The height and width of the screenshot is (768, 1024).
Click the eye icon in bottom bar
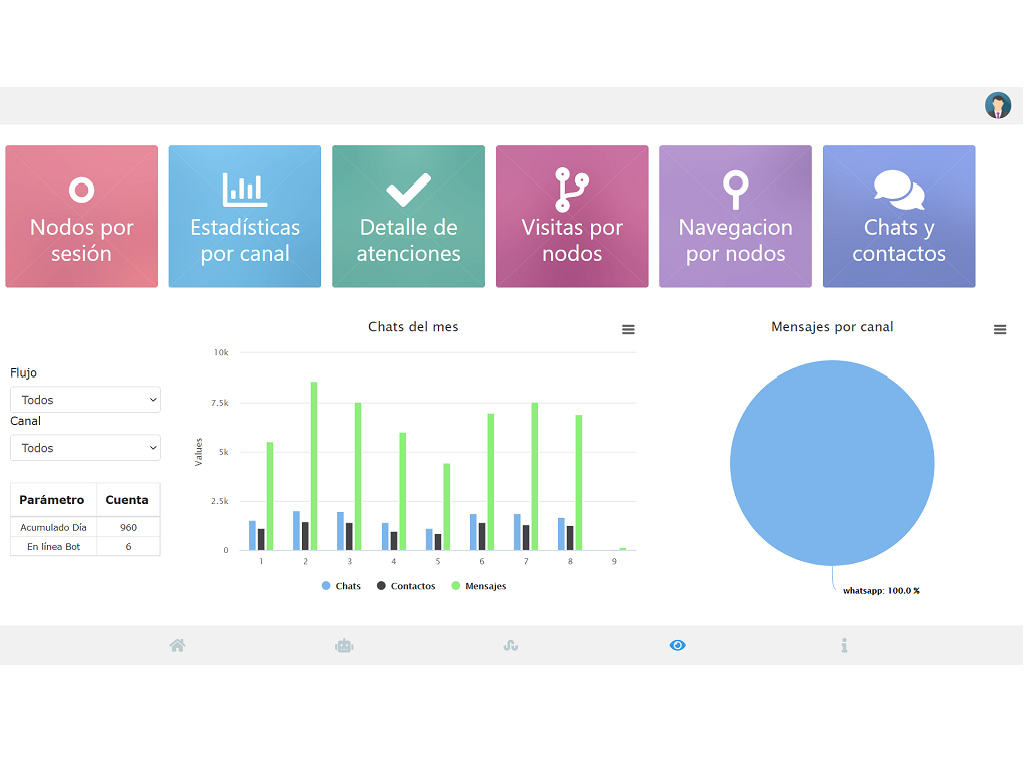678,646
